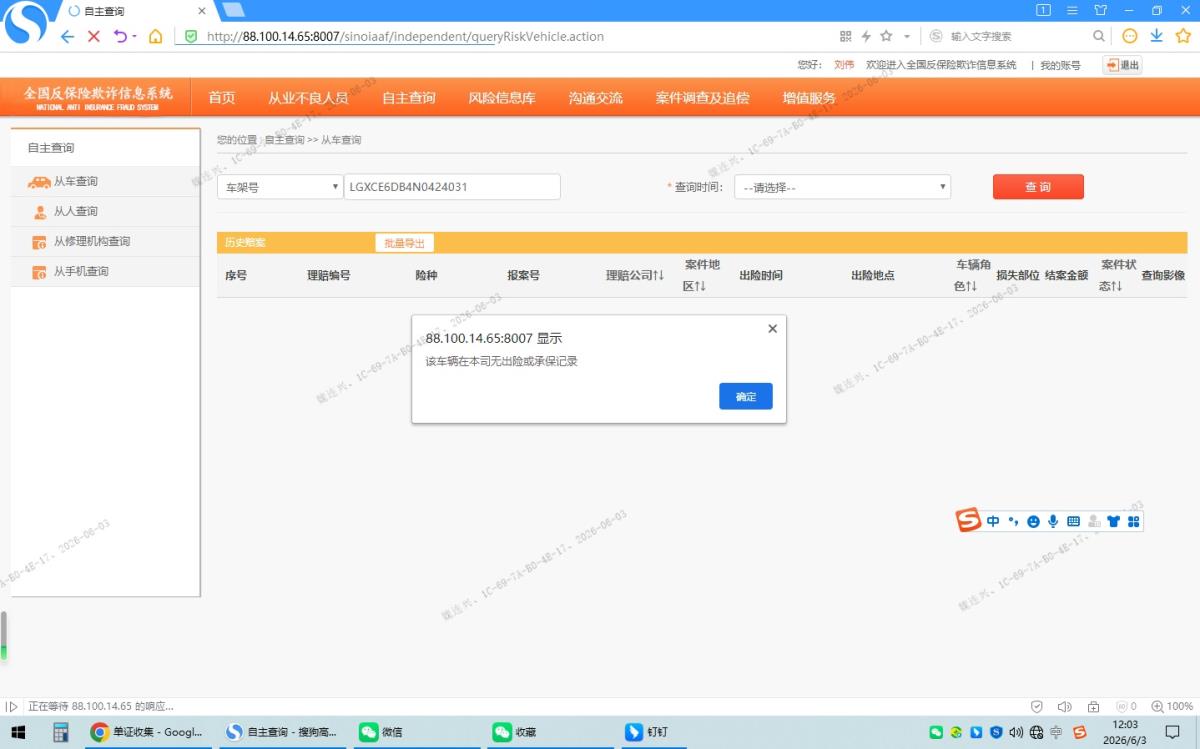The height and width of the screenshot is (749, 1200).
Task: Open the 增值服务 menu
Action: (x=809, y=98)
